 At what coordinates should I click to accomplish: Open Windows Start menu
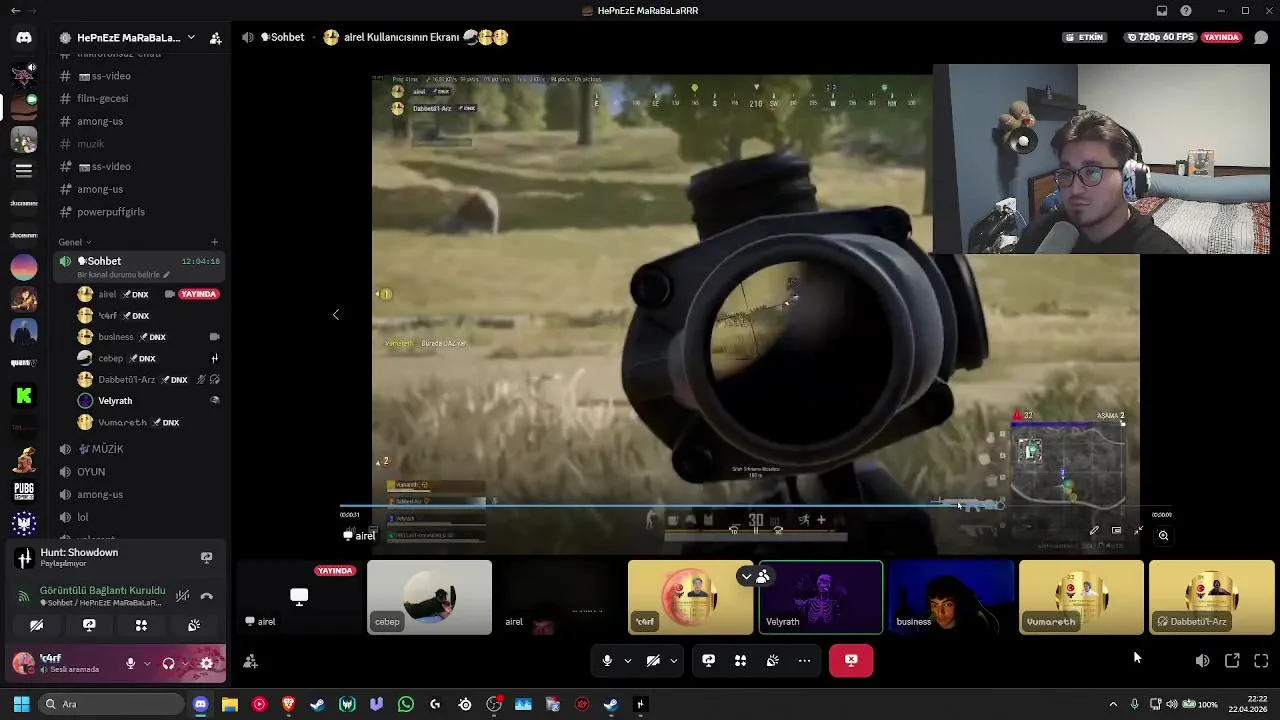[21, 704]
